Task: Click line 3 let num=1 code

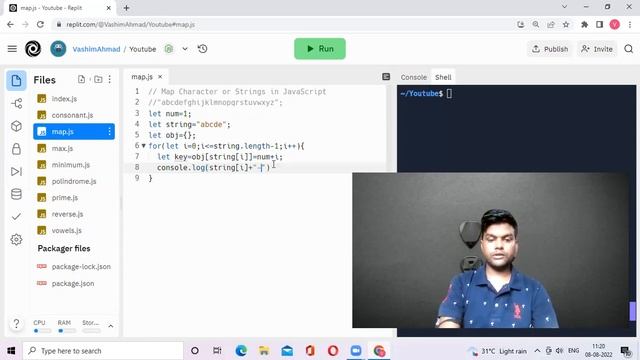Action: point(170,113)
